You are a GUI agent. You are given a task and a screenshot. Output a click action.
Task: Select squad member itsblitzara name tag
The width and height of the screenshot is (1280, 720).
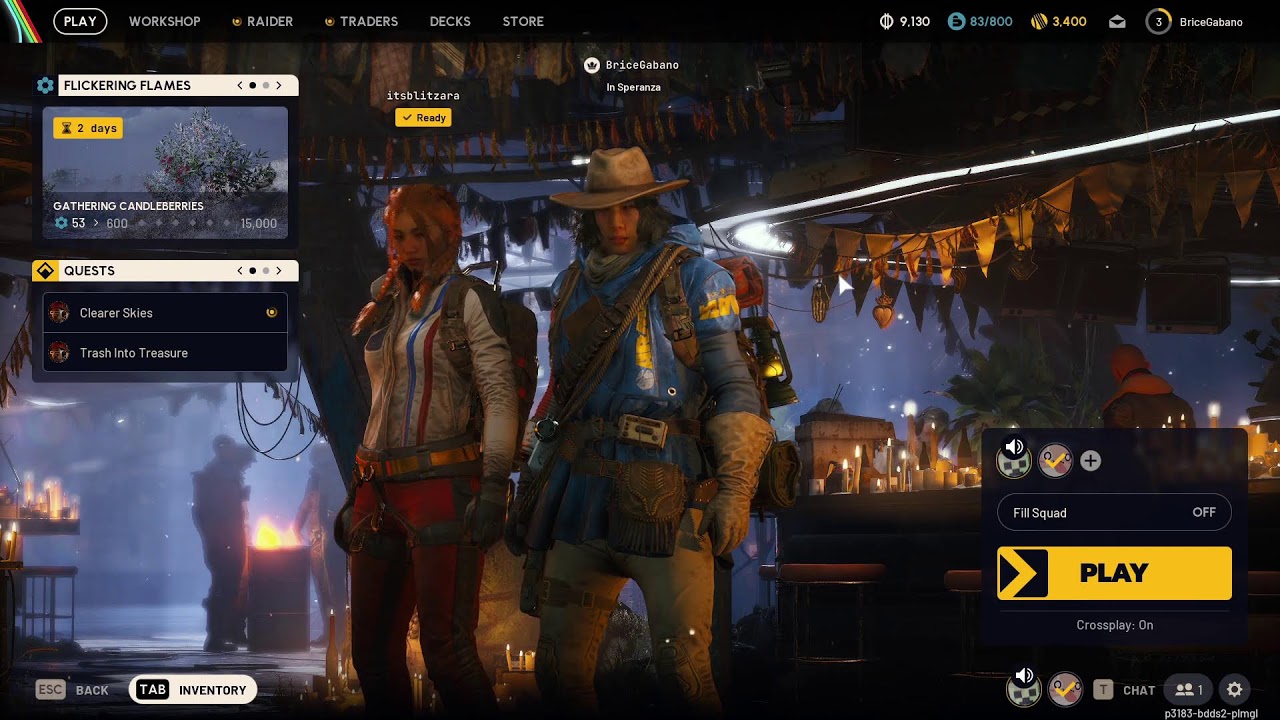pyautogui.click(x=423, y=96)
